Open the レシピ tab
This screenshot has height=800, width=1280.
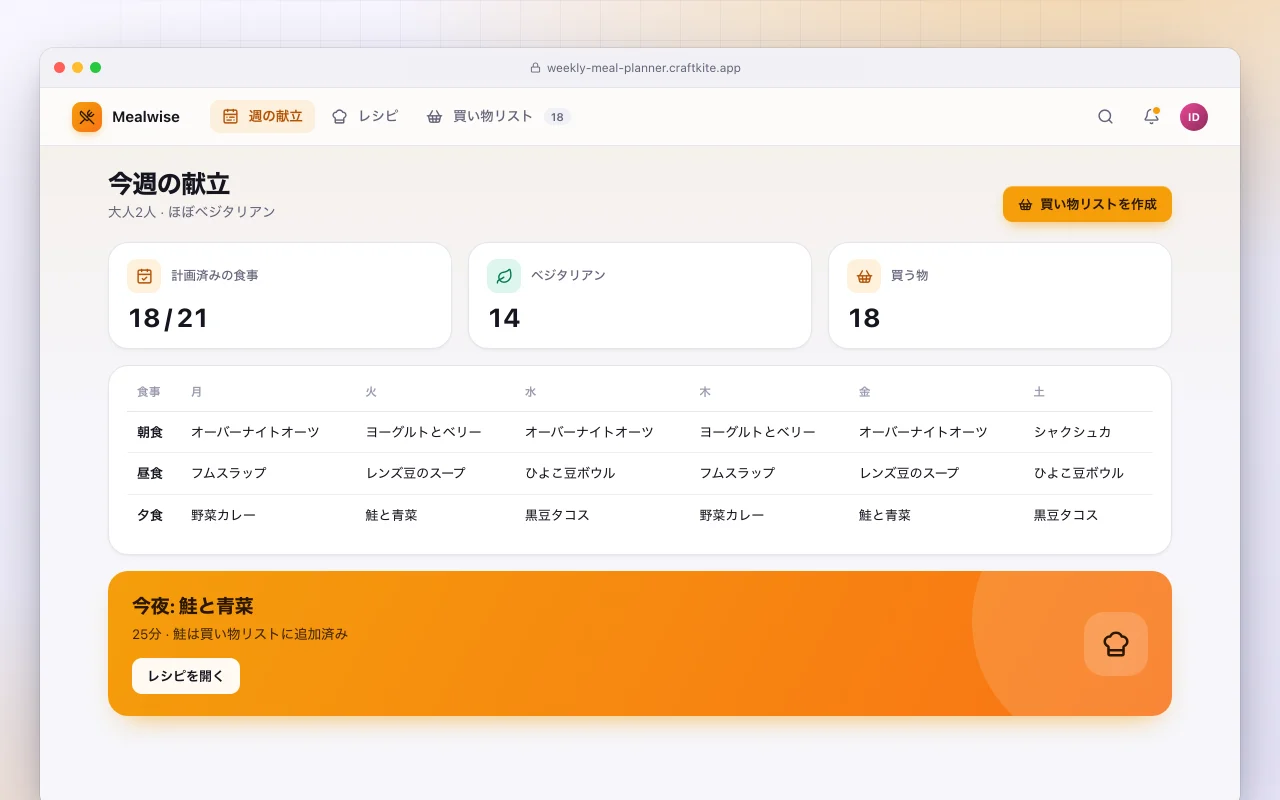coord(365,117)
